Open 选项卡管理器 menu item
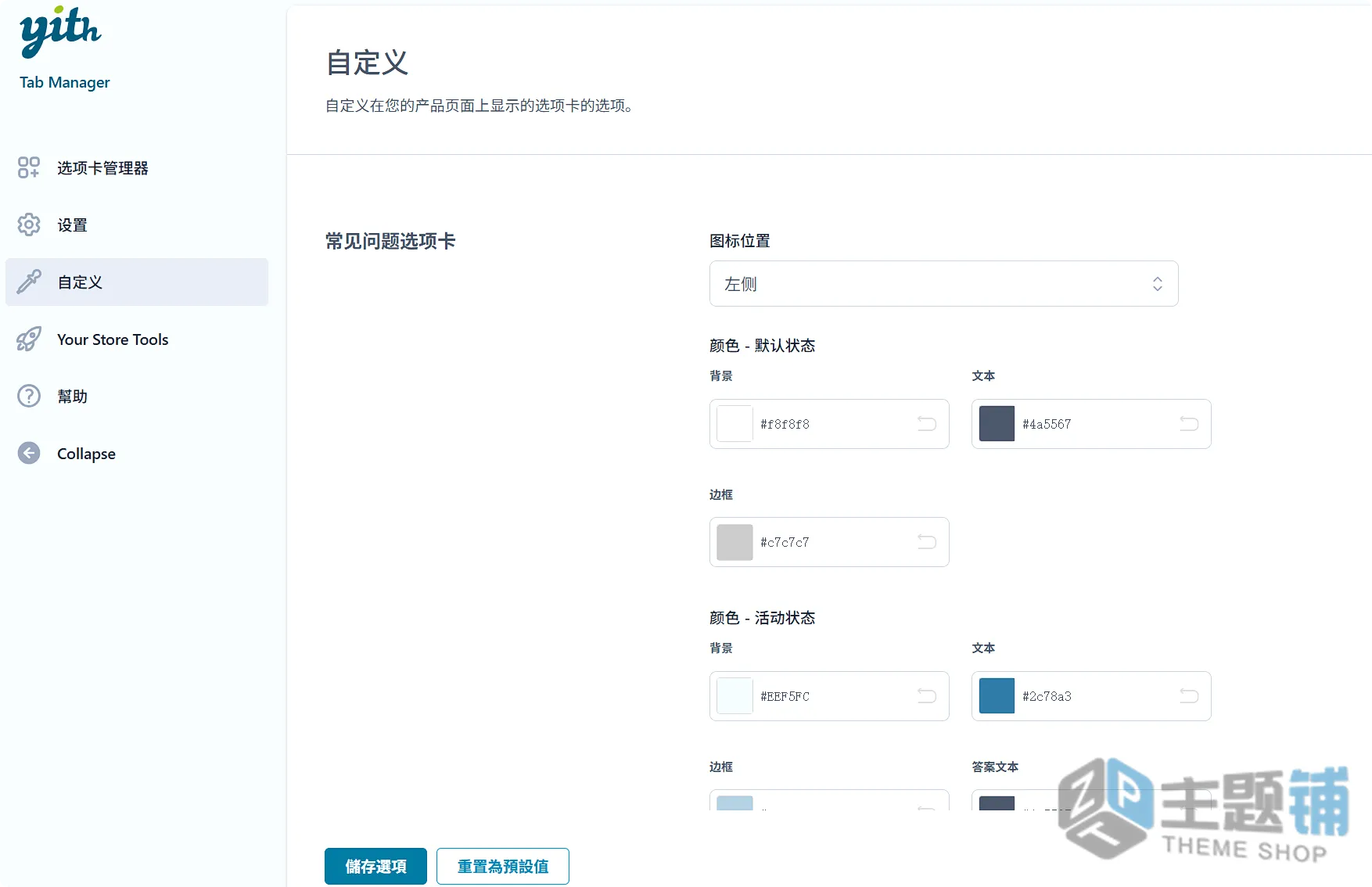1372x887 pixels. click(137, 167)
